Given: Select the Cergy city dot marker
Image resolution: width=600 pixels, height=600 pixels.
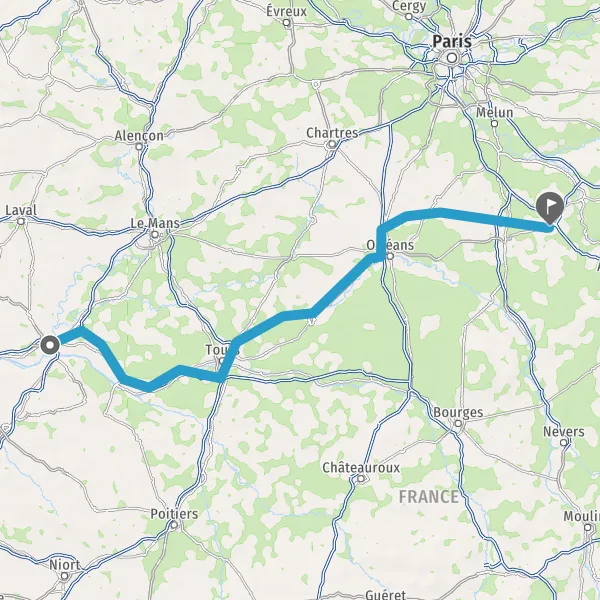Looking at the screenshot, I should (x=409, y=16).
